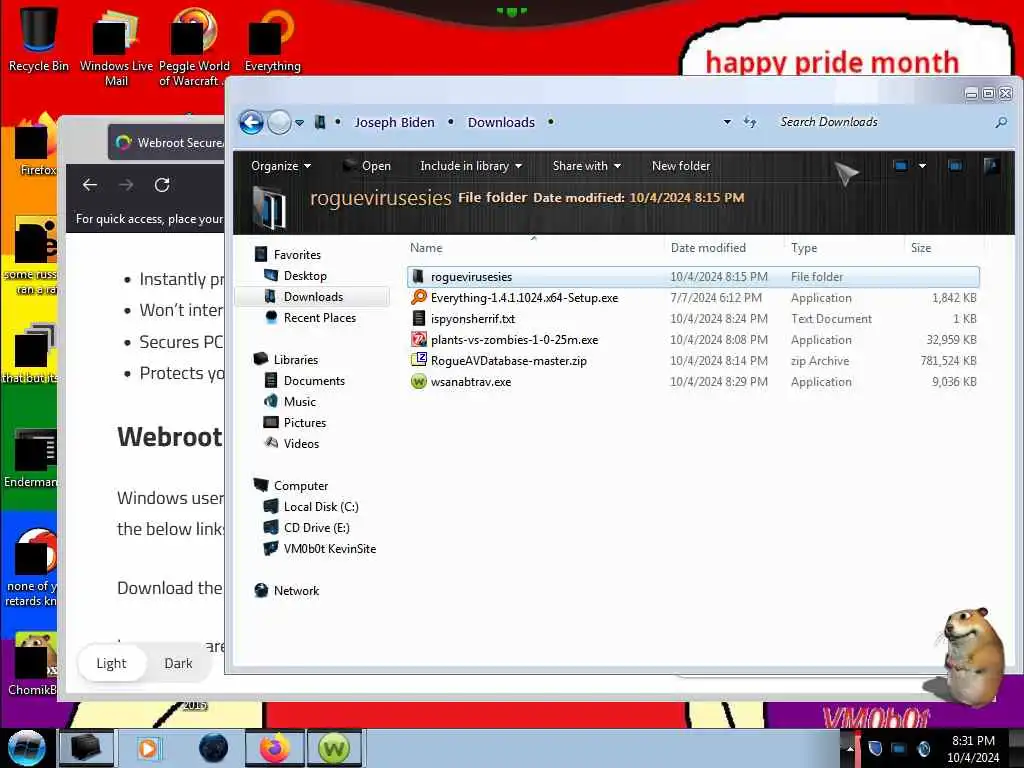Click the Joseph Biden breadcrumb

click(394, 122)
